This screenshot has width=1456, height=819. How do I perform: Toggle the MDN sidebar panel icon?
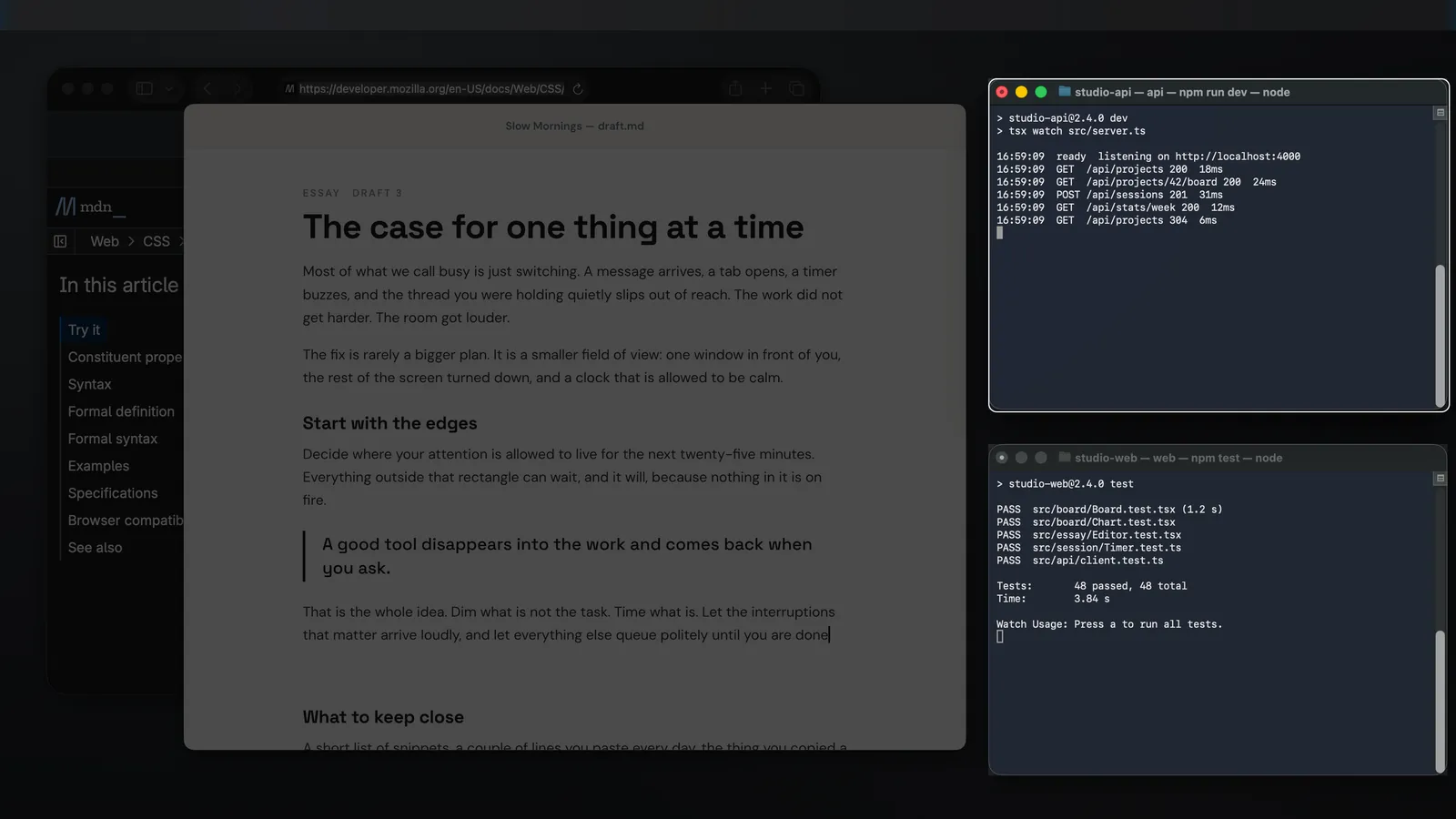pos(60,241)
